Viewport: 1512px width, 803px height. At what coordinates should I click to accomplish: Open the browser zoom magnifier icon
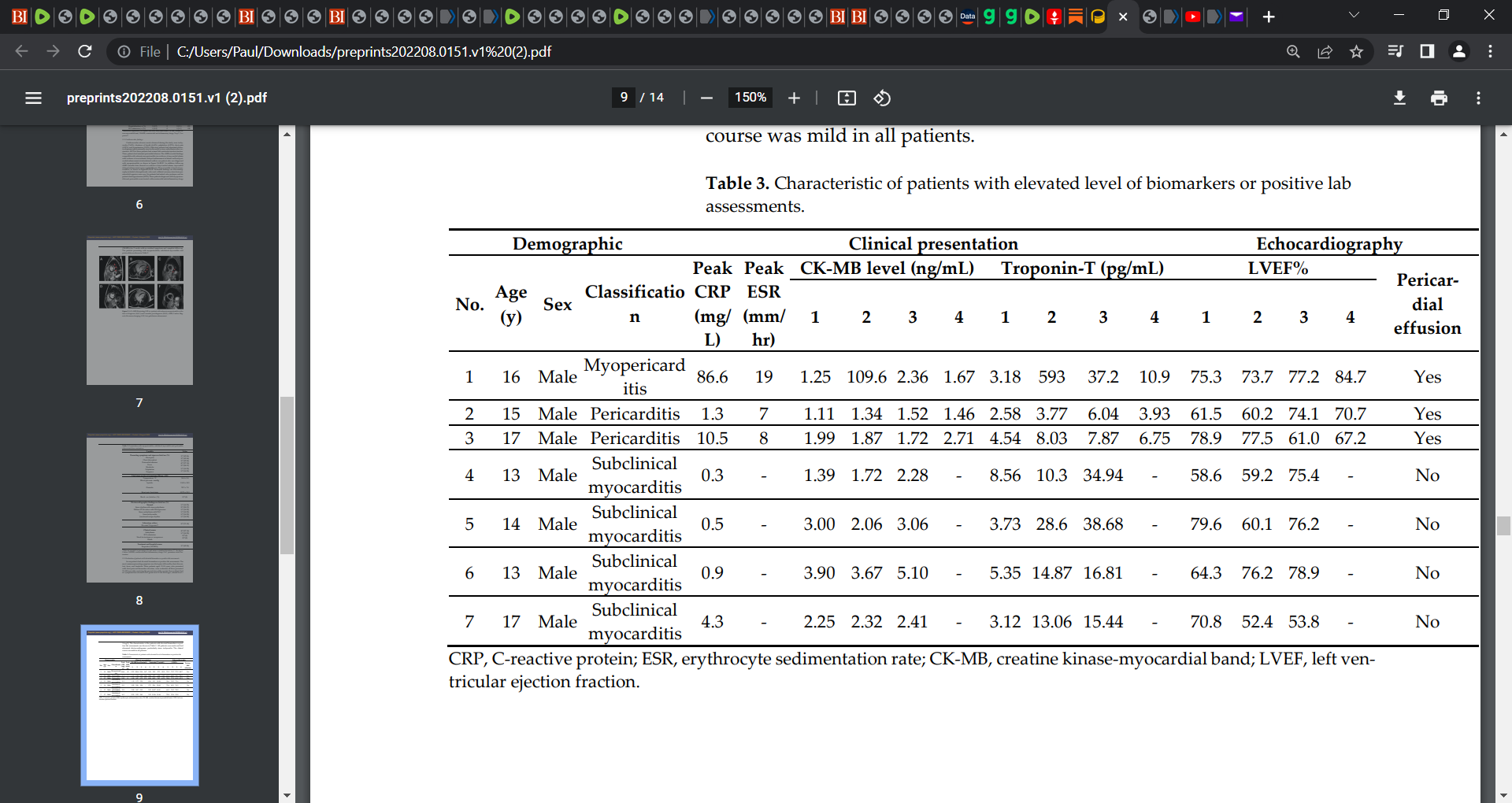1293,51
